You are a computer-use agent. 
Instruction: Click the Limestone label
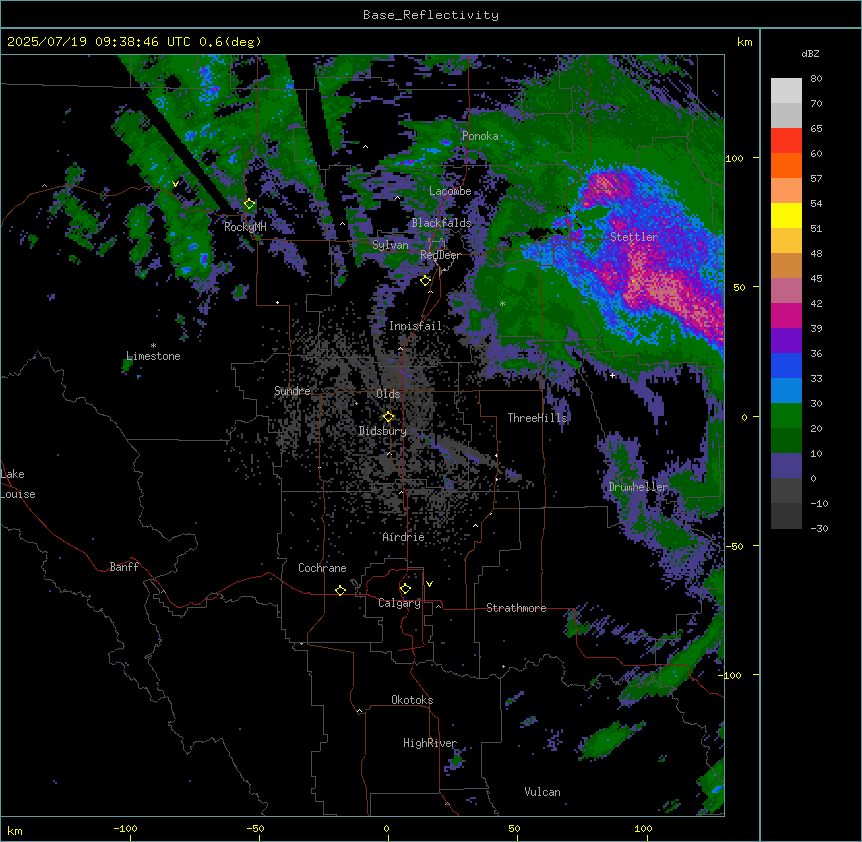point(153,356)
